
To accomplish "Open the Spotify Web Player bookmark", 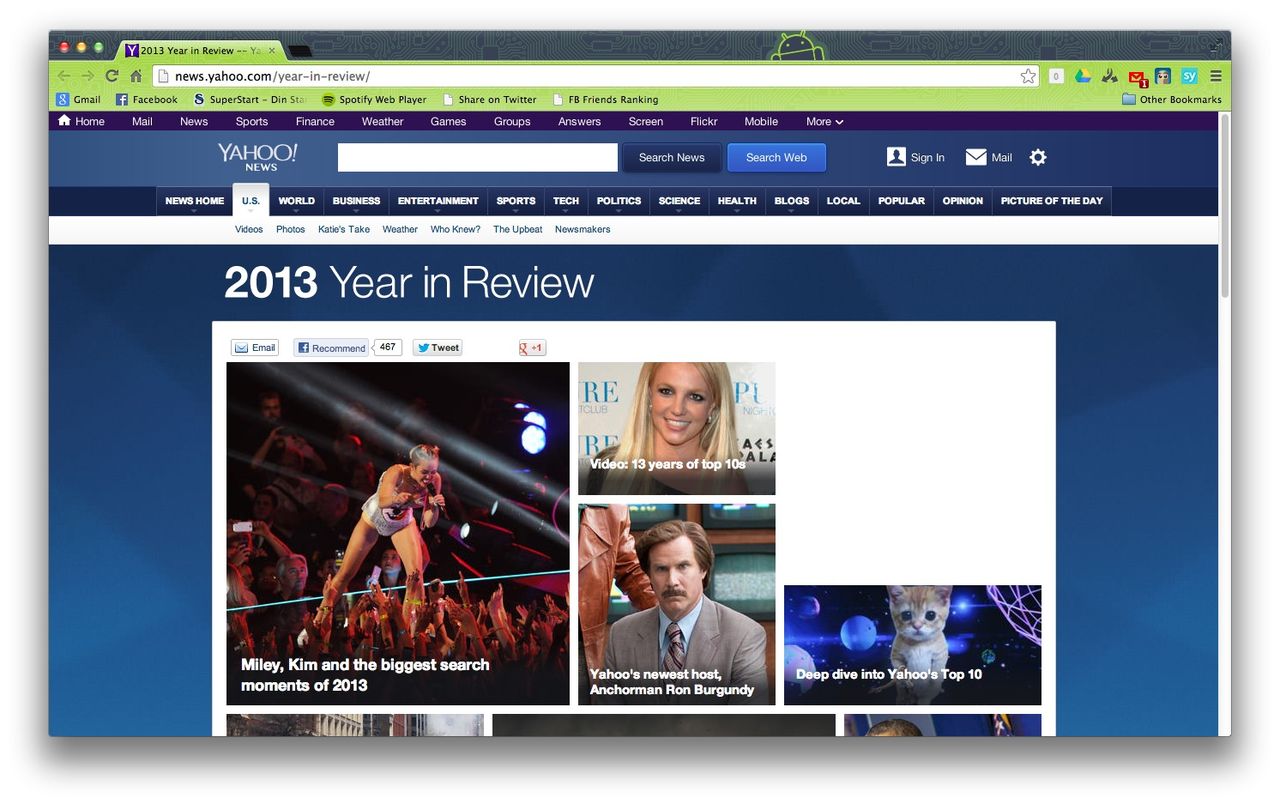I will coord(374,99).
